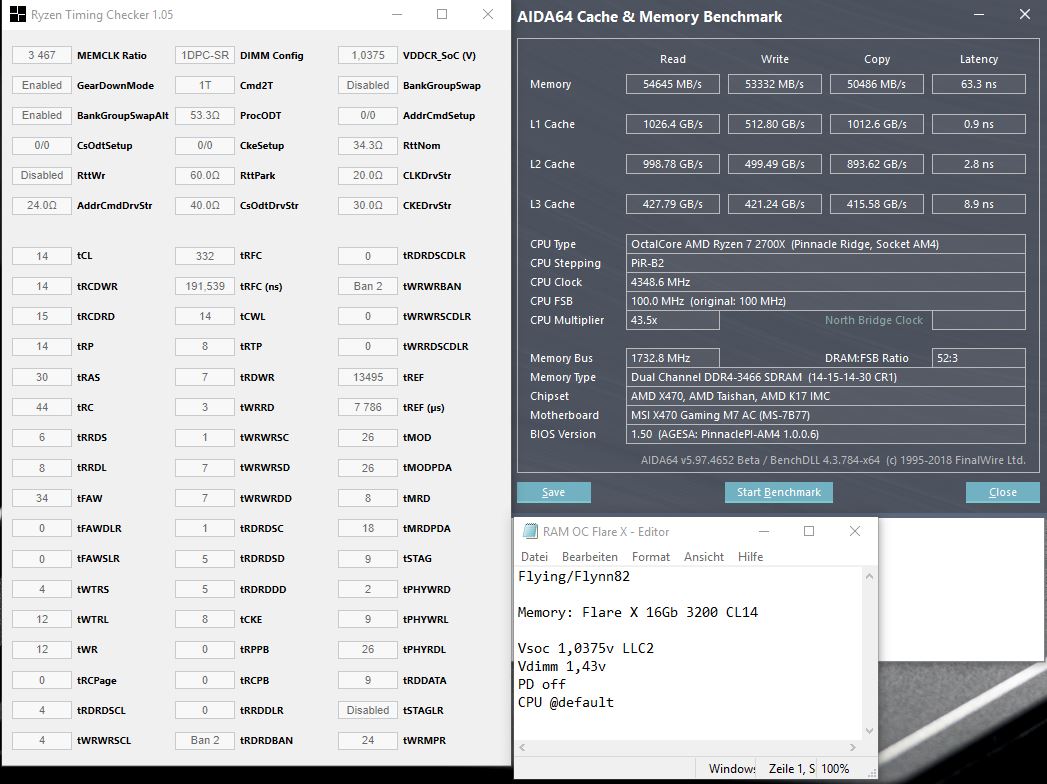This screenshot has width=1047, height=784.
Task: Click the tREF value 13495
Action: click(x=367, y=377)
